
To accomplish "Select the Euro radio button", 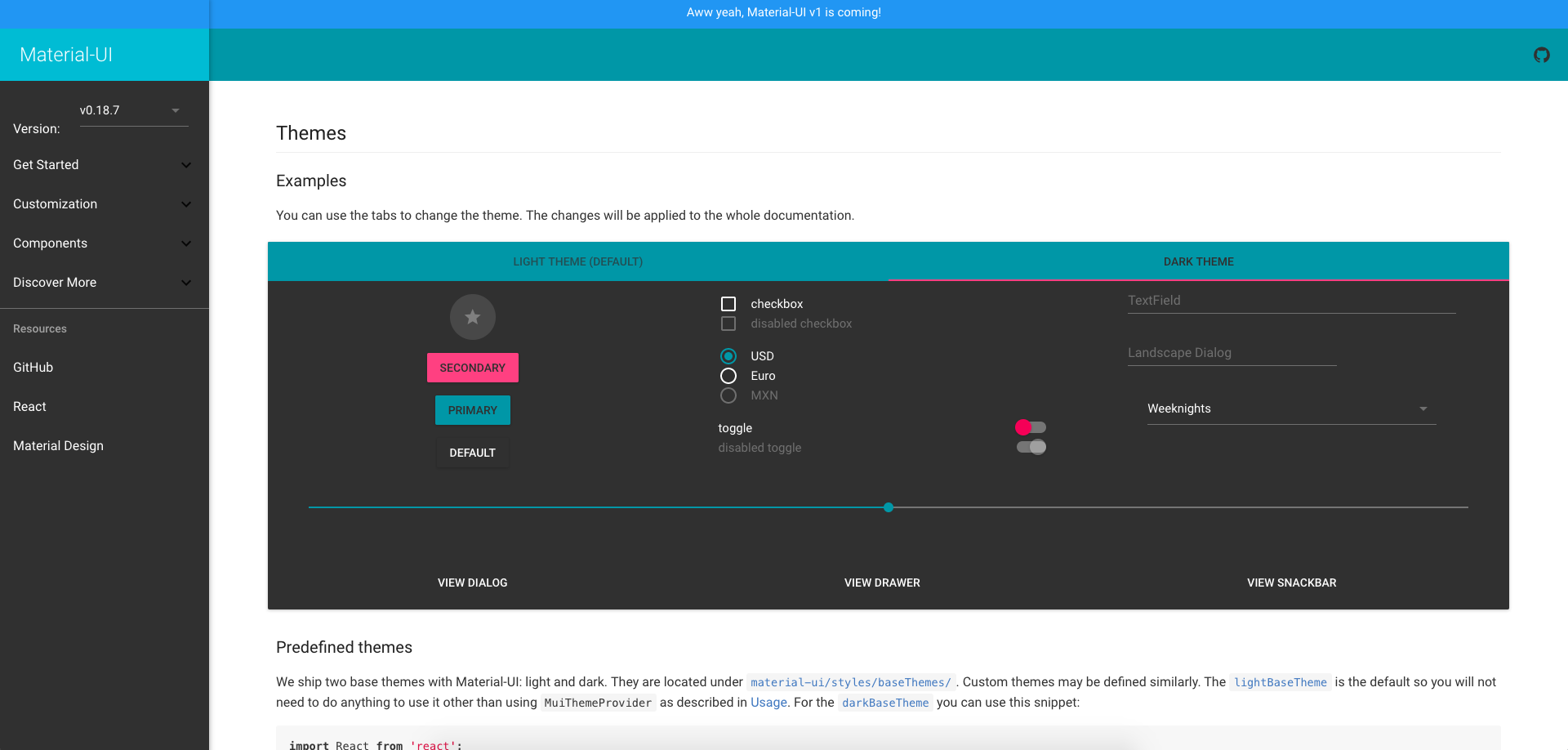I will 728,376.
